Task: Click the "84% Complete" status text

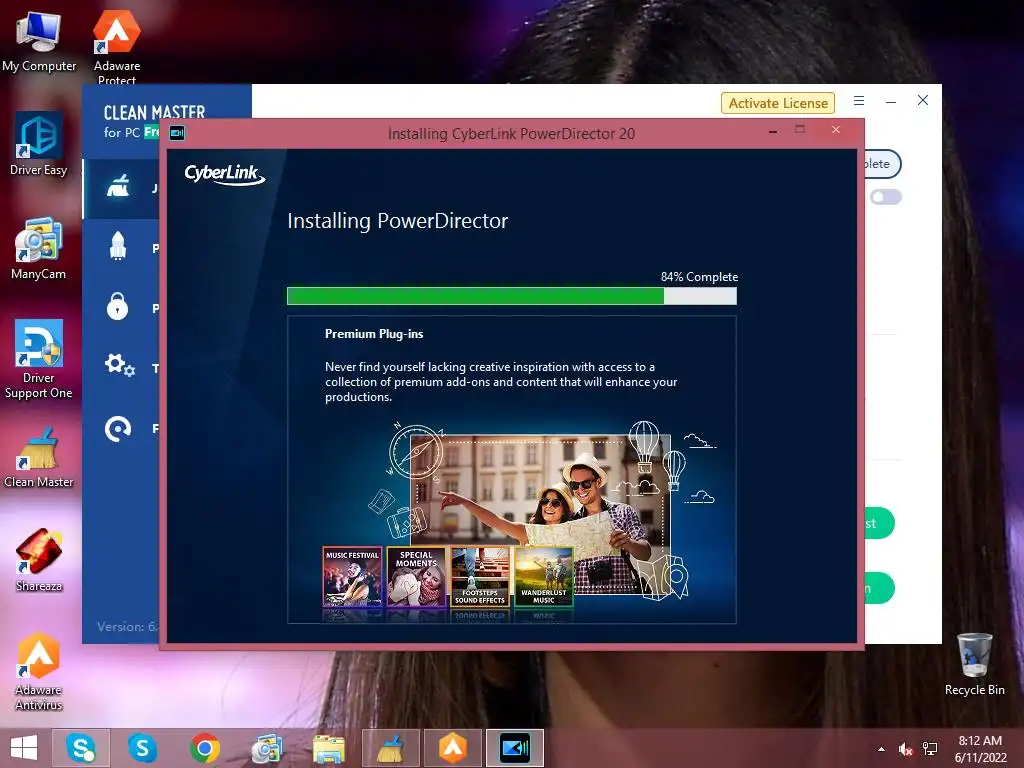Action: [699, 277]
